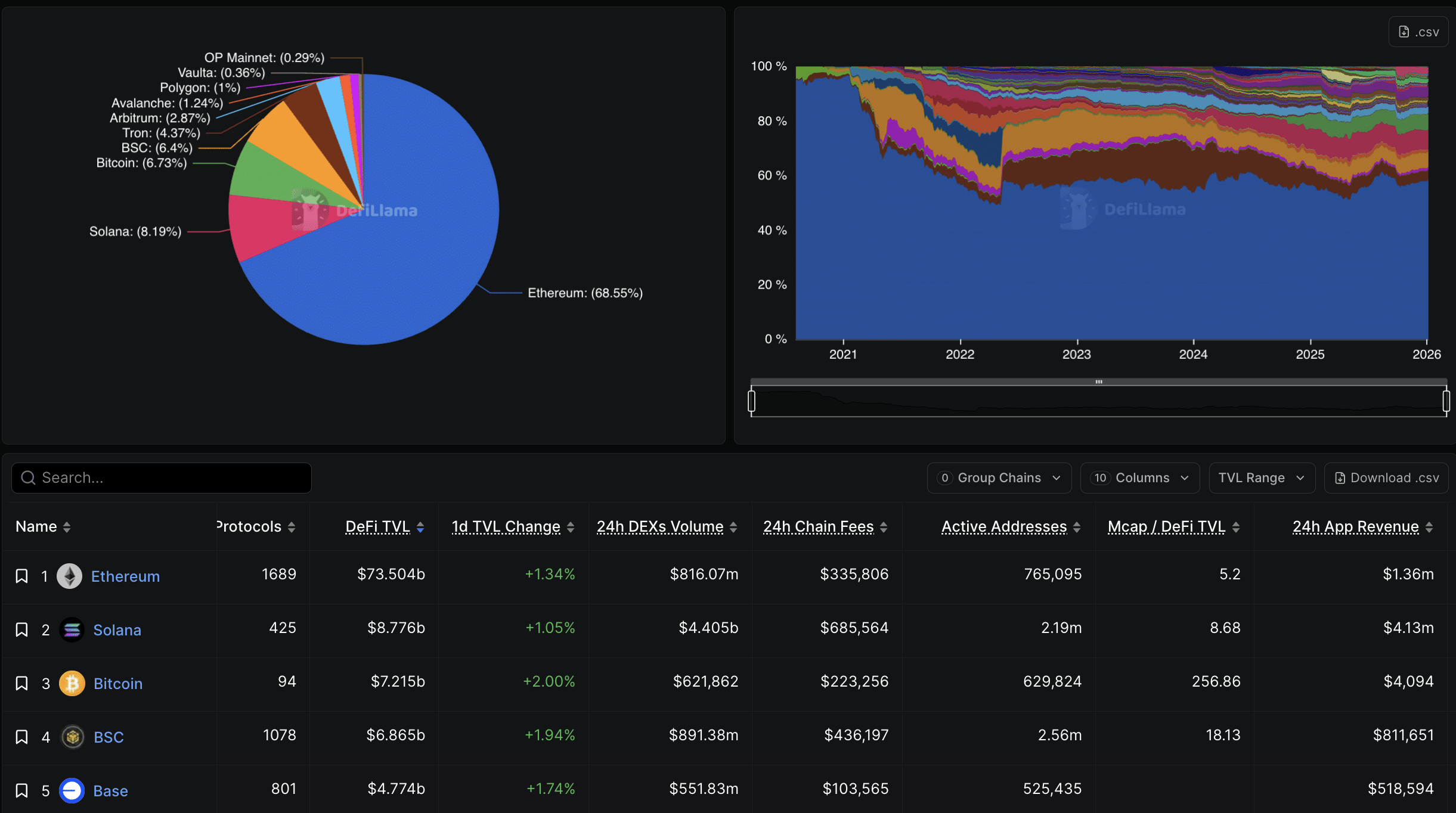This screenshot has width=1456, height=813.
Task: Click left handle of chart range slider
Action: pyautogui.click(x=751, y=401)
